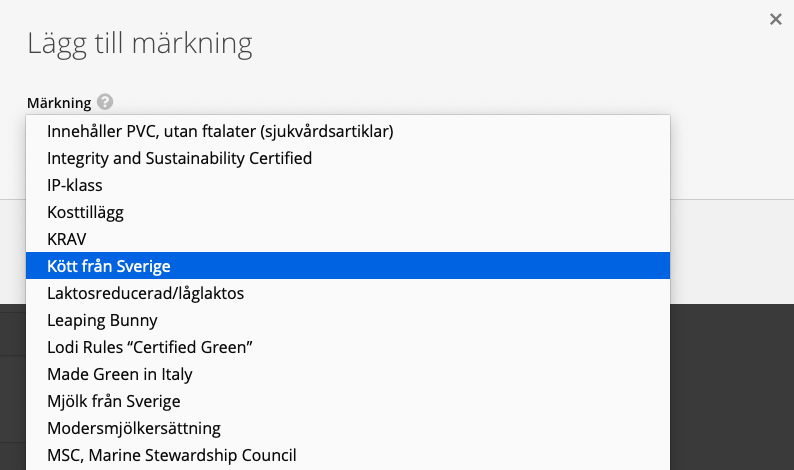Pick Modersmjölkersättning from the list
Screen dimensions: 794x470
coord(348,428)
